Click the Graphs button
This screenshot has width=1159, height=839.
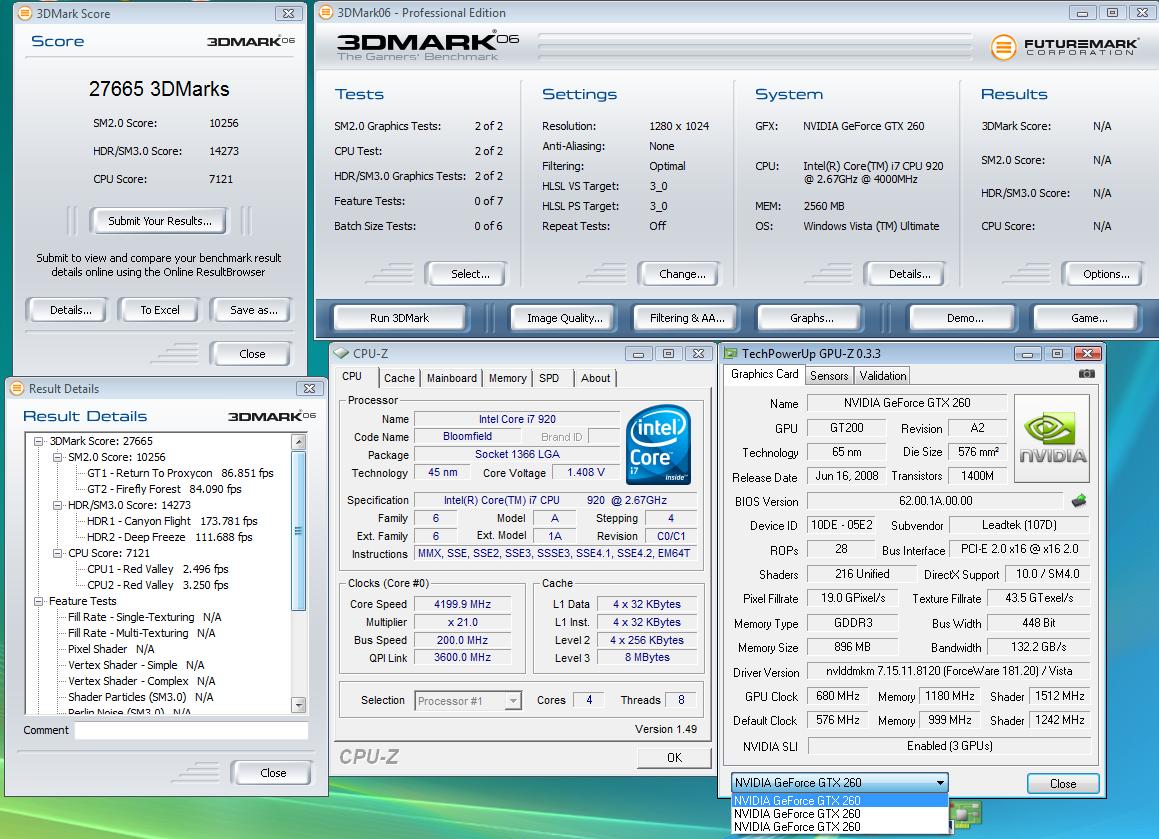click(x=811, y=318)
